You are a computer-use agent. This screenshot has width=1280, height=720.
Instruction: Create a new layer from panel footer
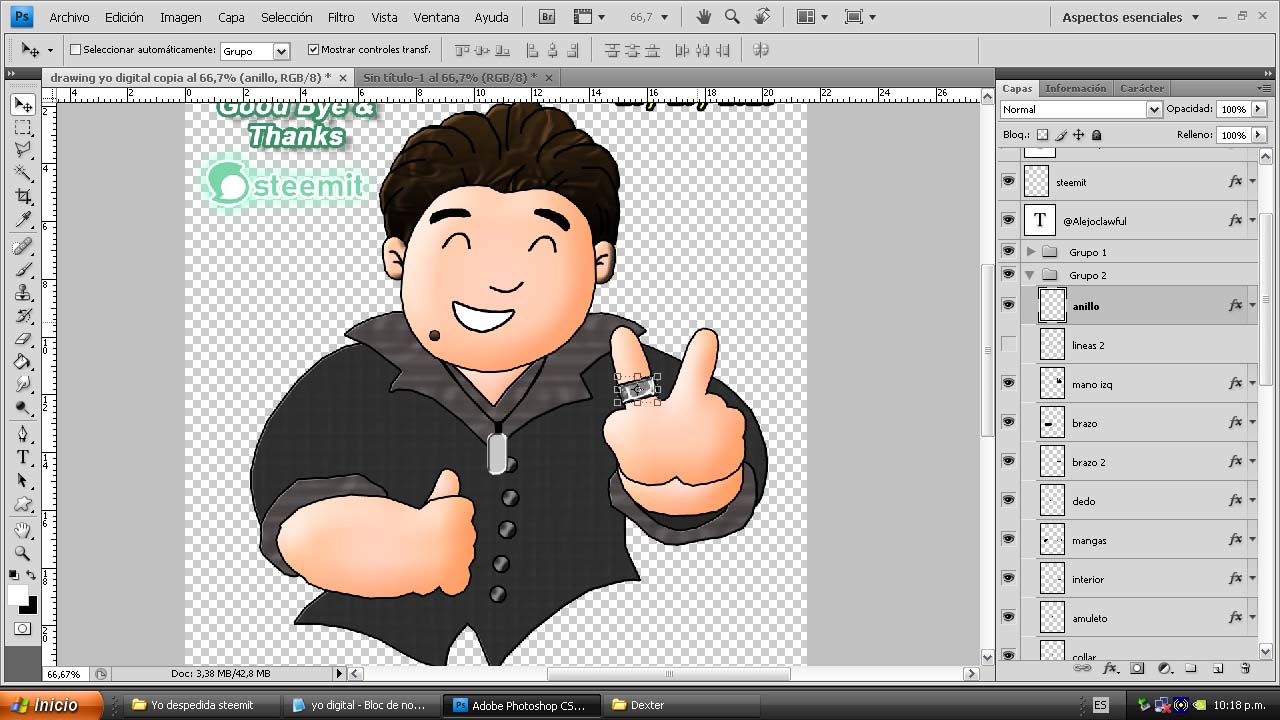[1218, 668]
